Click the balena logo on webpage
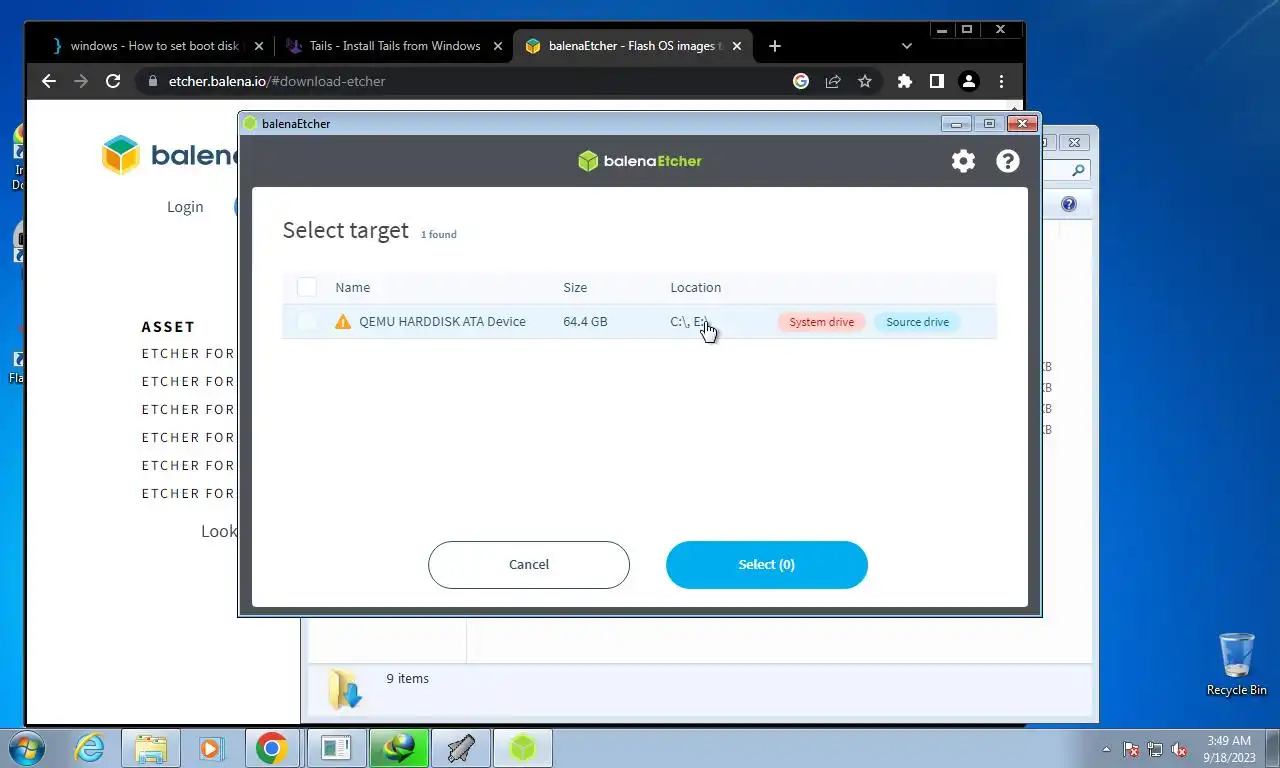Screen dimensions: 1280x768 tap(168, 155)
